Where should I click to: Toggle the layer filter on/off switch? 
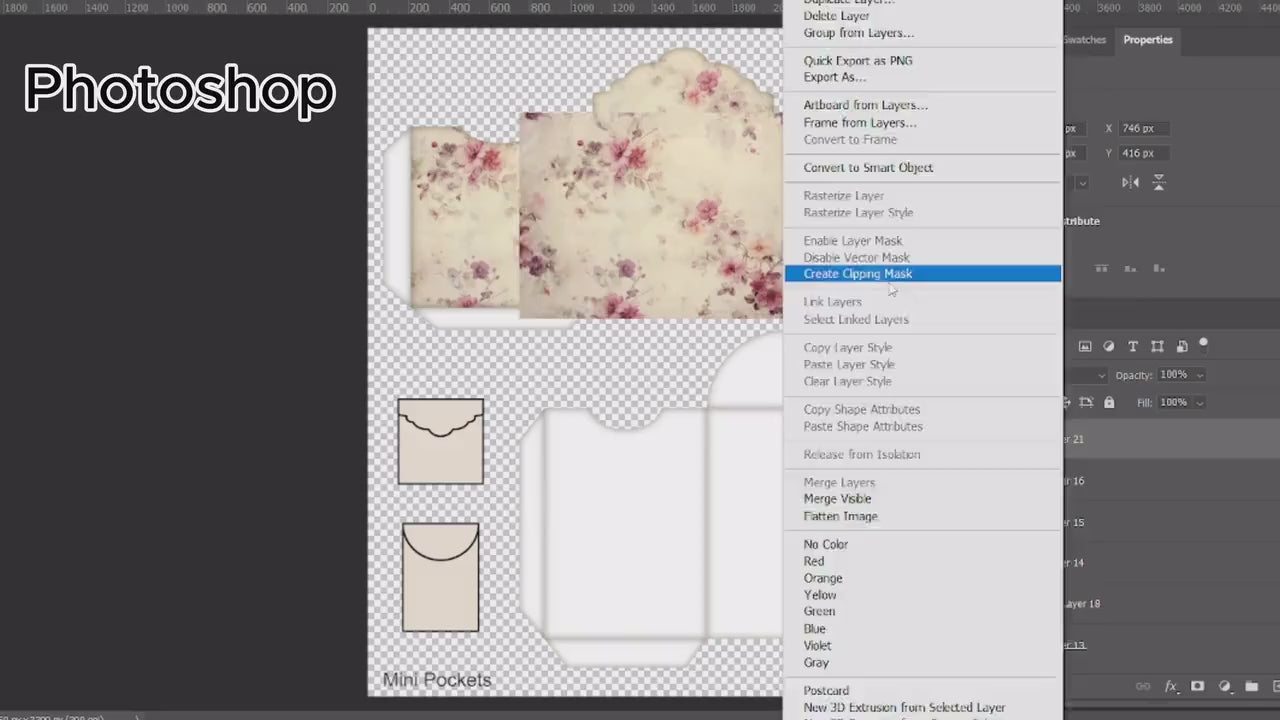click(x=1204, y=345)
